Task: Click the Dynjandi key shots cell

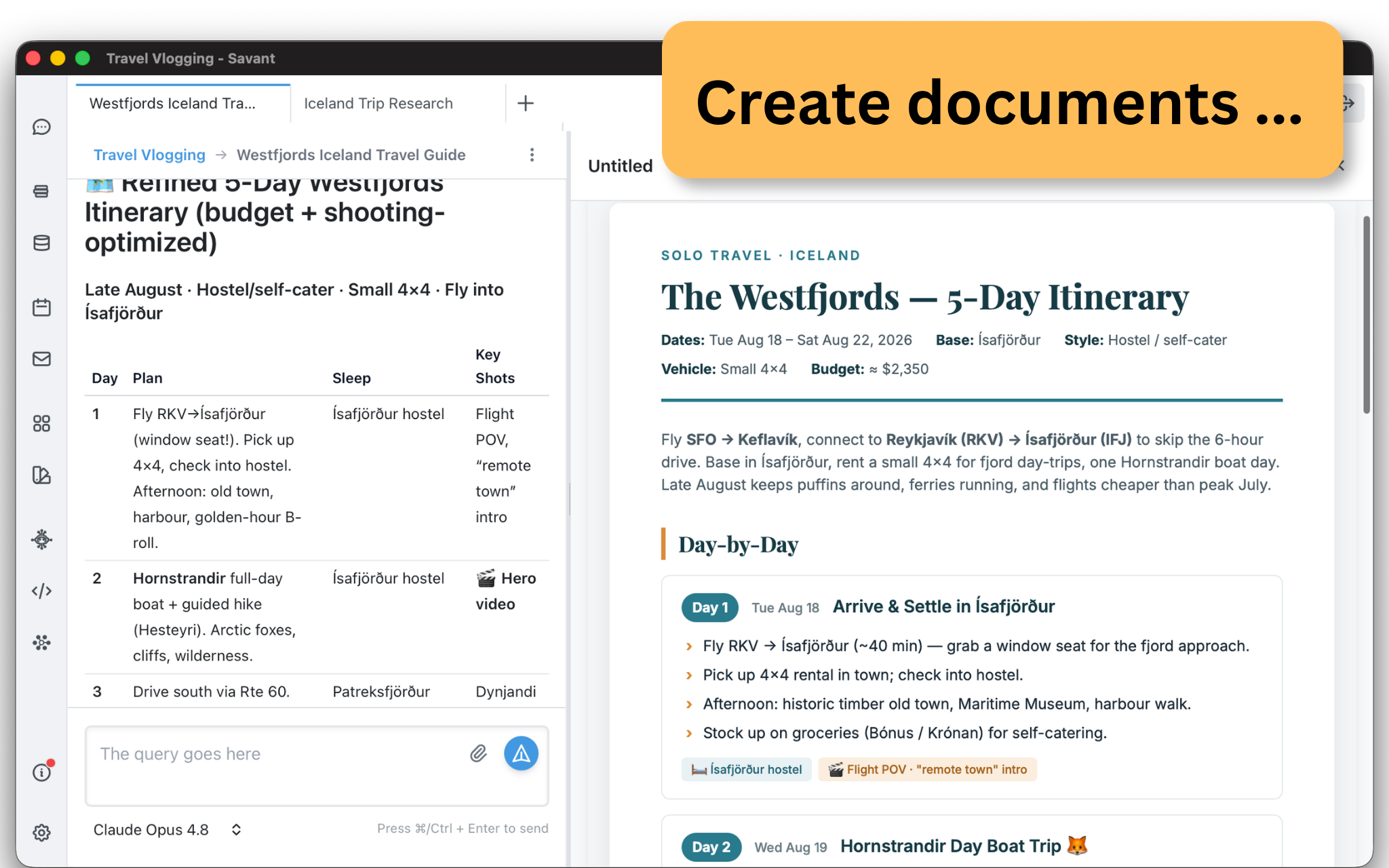Action: (x=505, y=692)
